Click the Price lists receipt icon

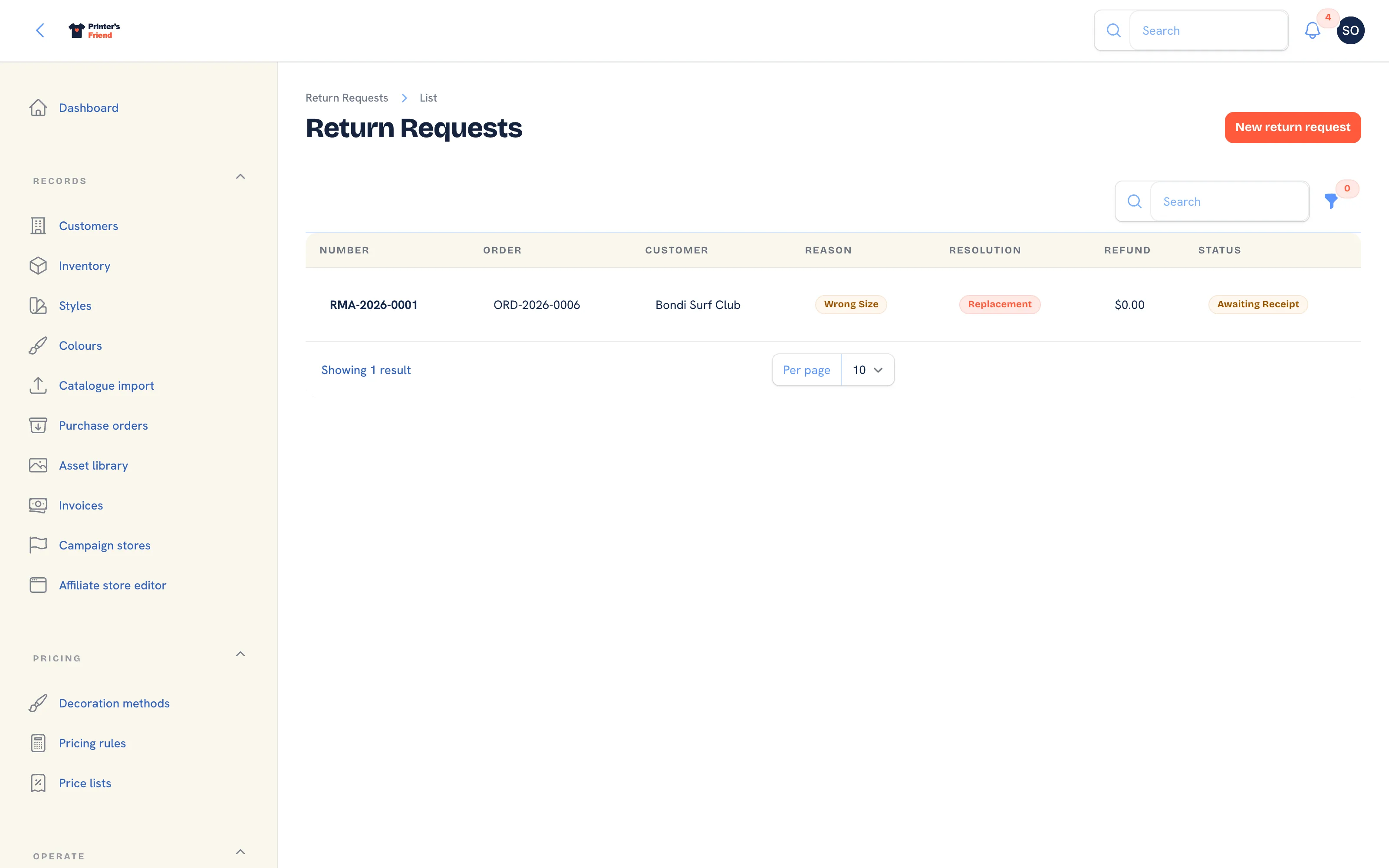click(x=38, y=783)
